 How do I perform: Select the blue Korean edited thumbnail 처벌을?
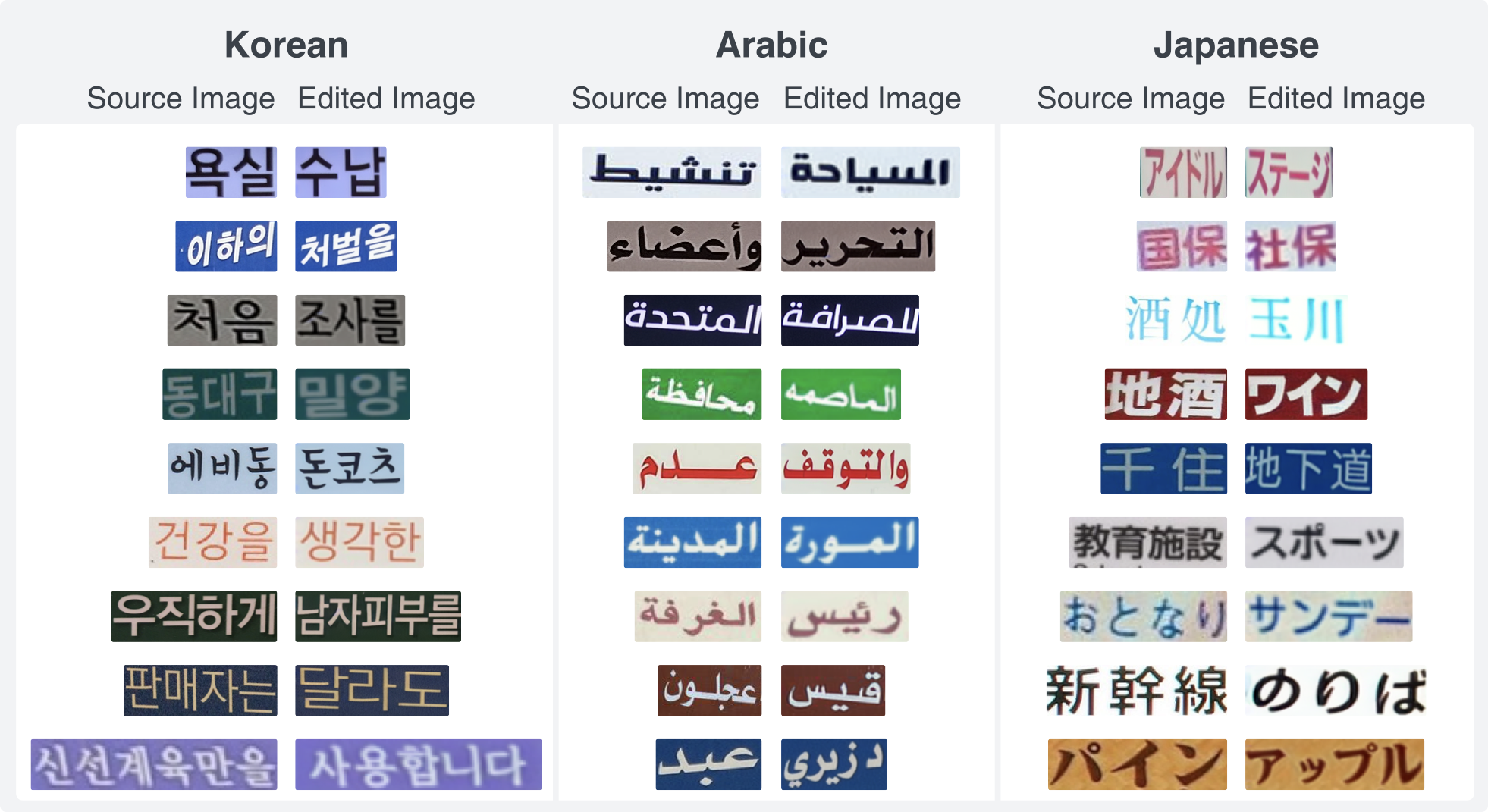point(346,246)
